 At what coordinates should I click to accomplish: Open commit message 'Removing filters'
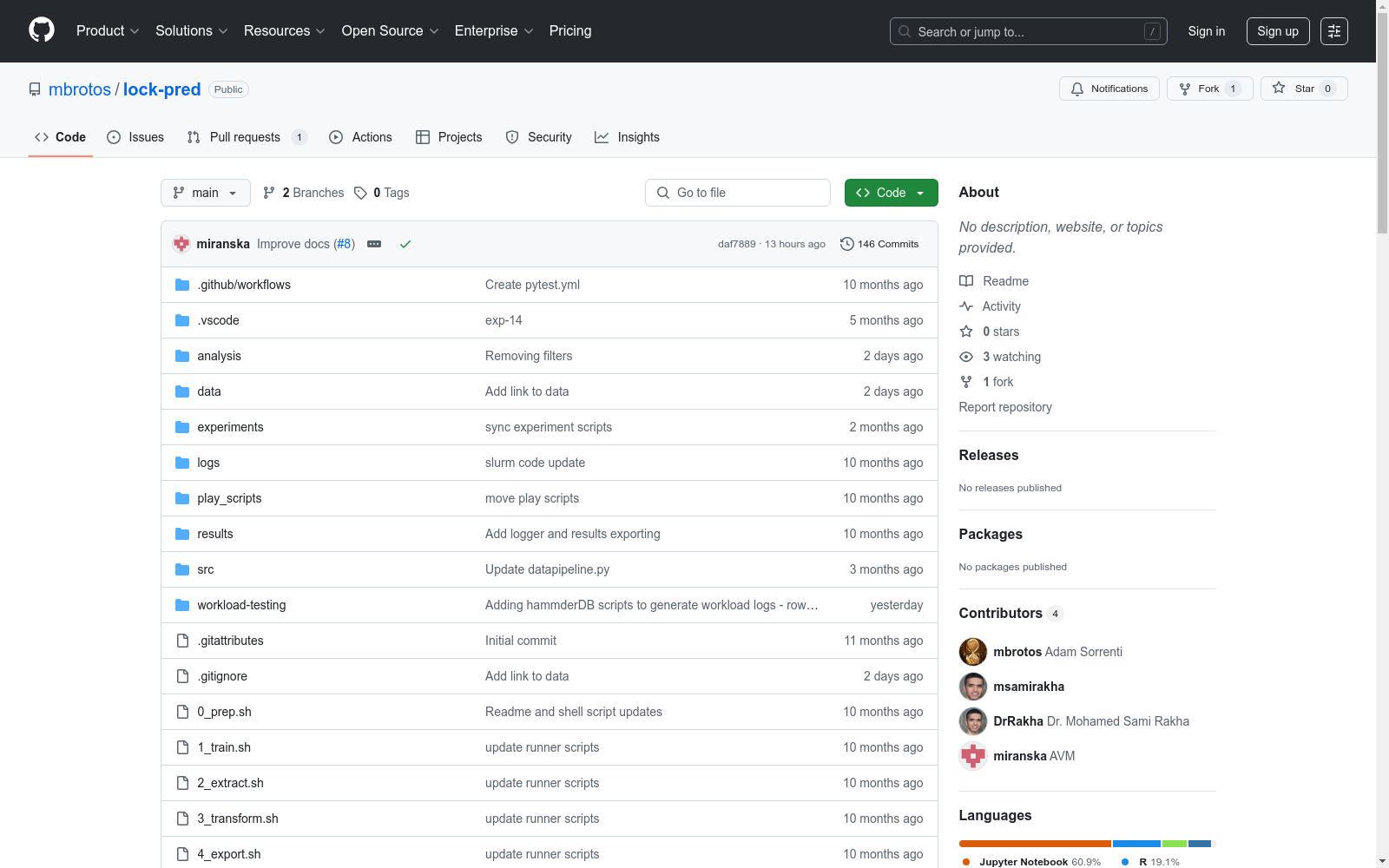point(529,356)
